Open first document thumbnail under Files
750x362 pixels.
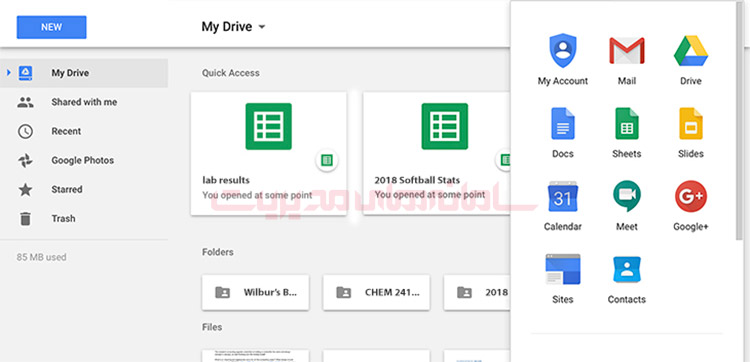coord(255,356)
